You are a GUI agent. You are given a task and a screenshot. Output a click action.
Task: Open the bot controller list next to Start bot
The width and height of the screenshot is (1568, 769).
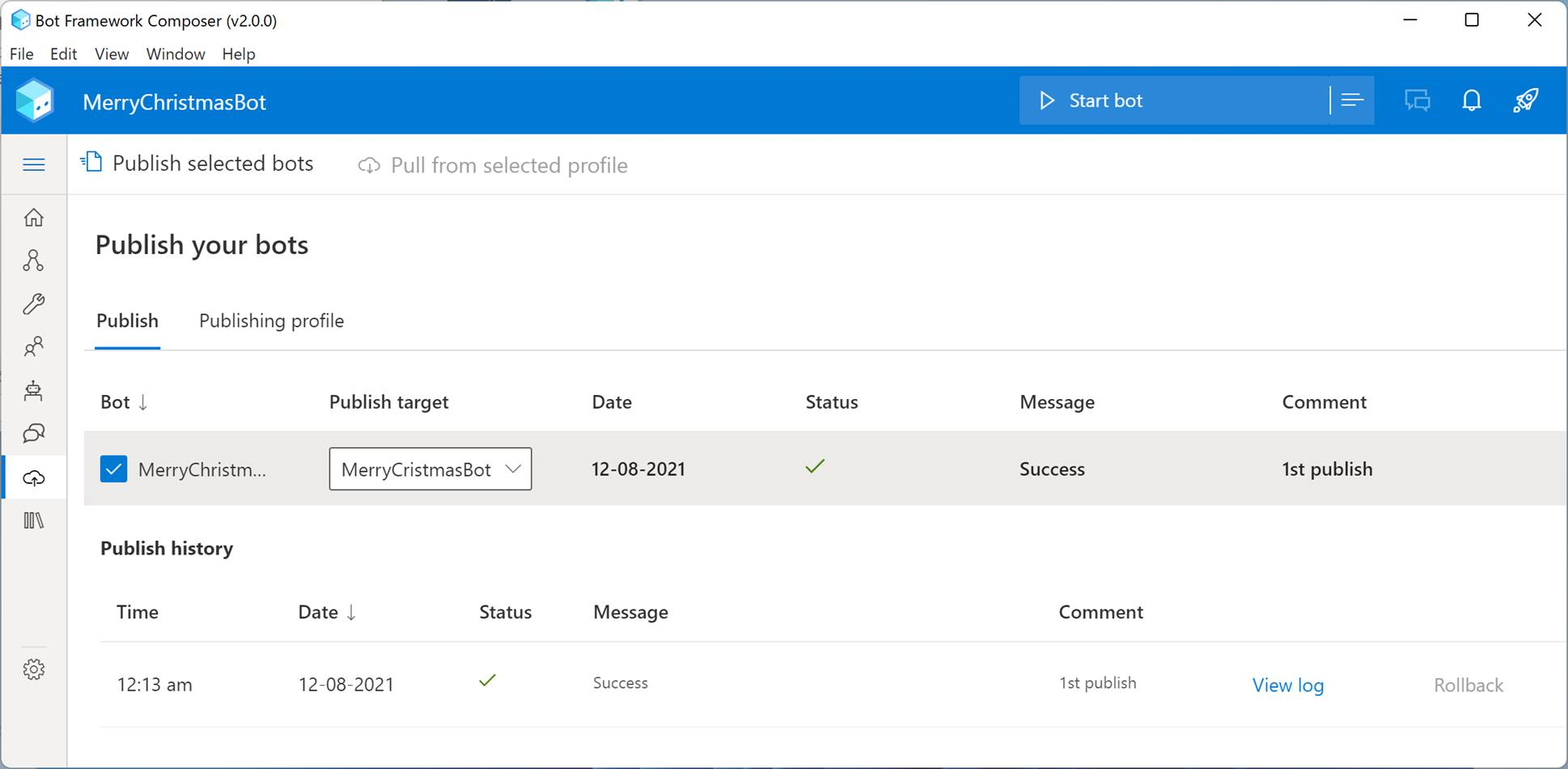tap(1352, 100)
